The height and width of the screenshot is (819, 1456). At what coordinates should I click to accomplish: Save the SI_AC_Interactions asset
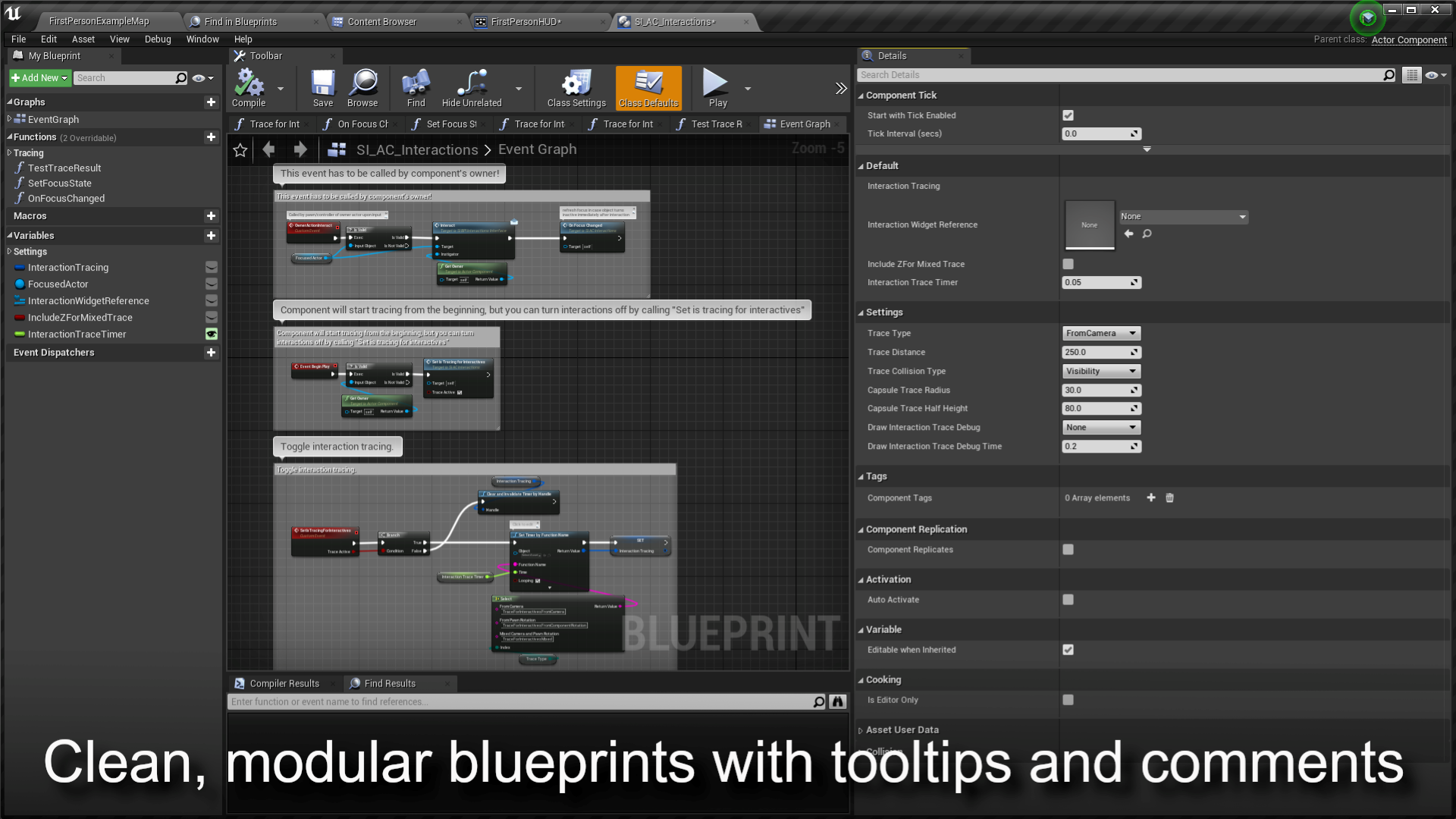[x=322, y=85]
